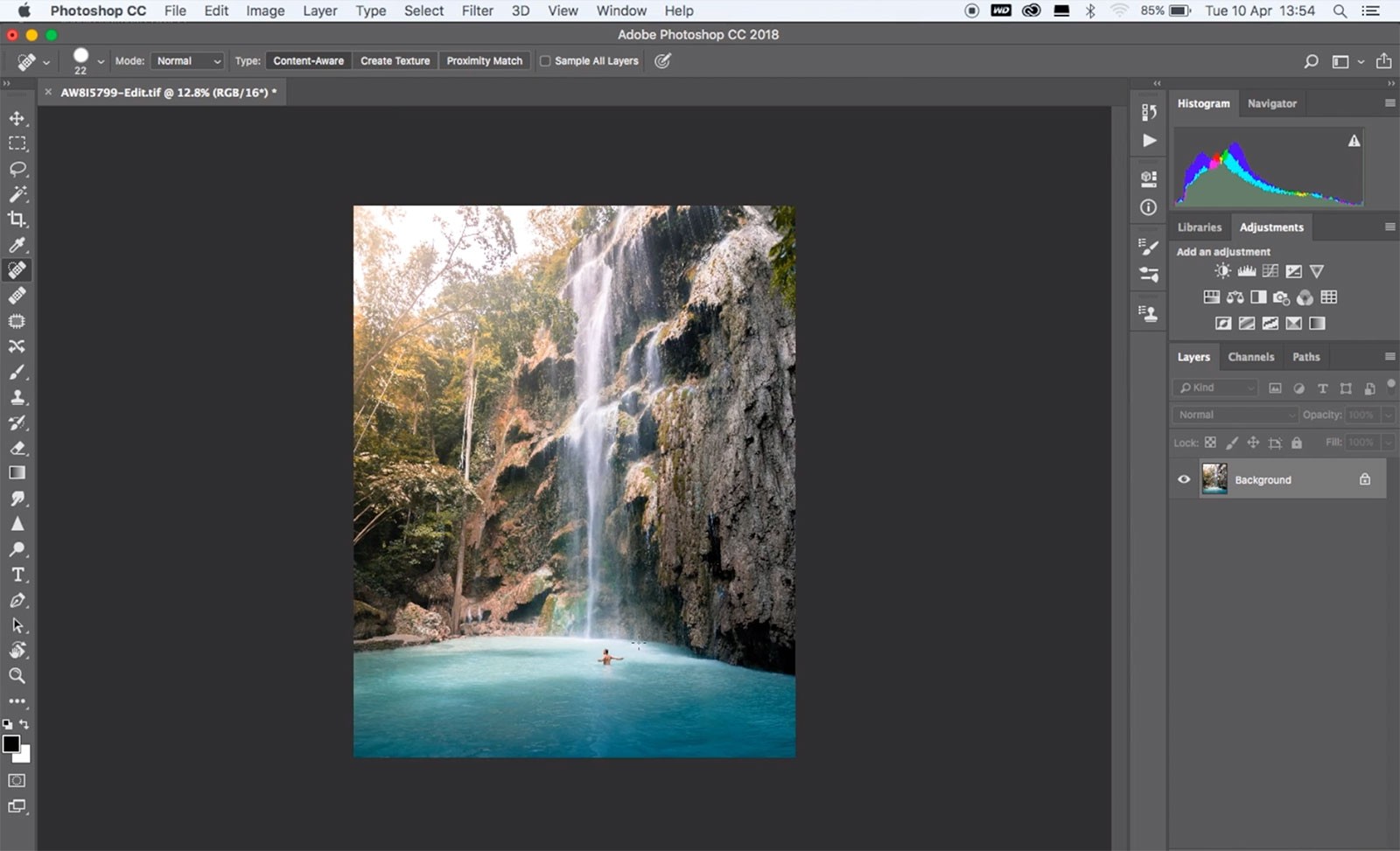Click the foreground color swatch

[x=10, y=743]
